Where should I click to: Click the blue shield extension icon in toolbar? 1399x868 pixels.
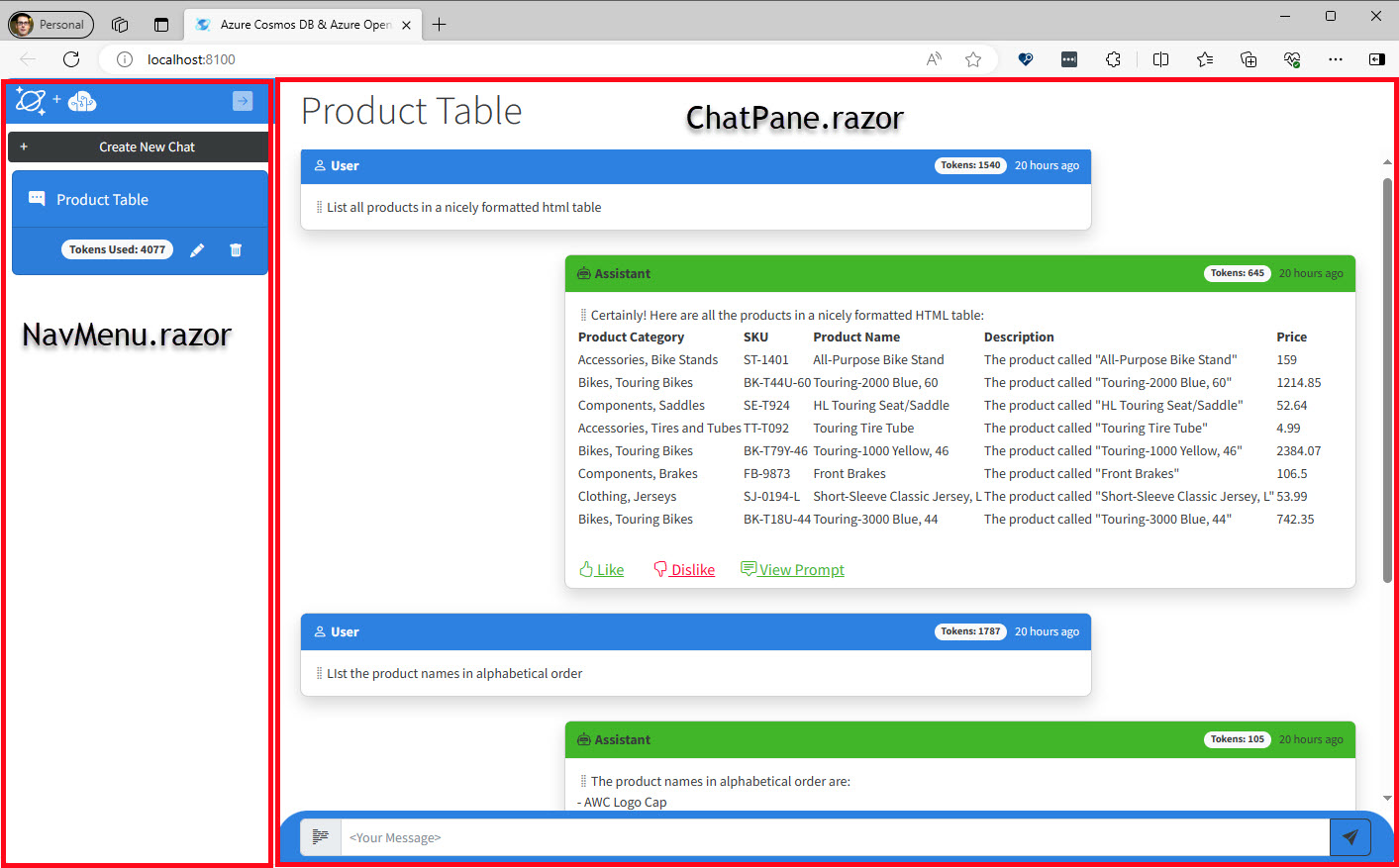coord(1026,59)
